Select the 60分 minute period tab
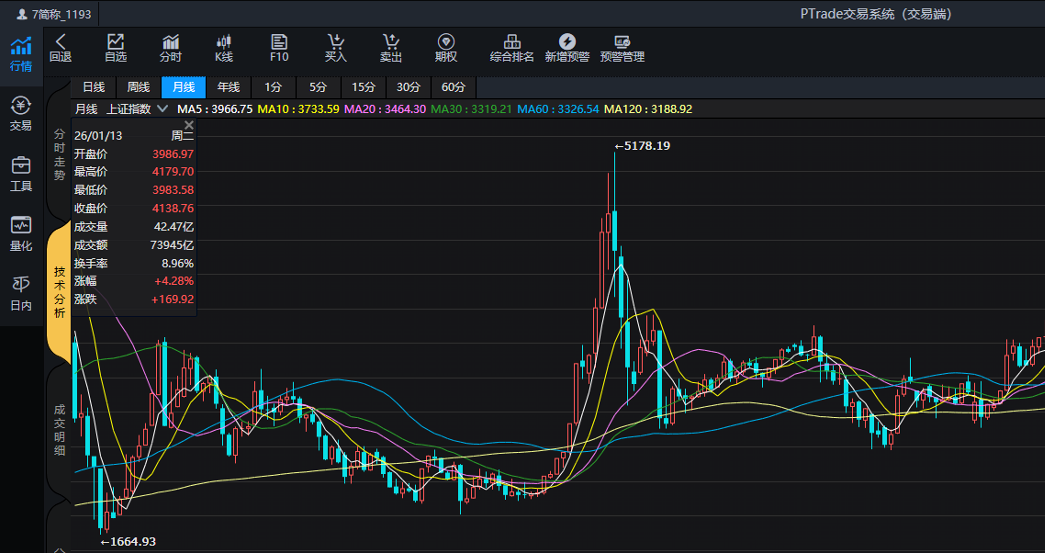 [453, 87]
